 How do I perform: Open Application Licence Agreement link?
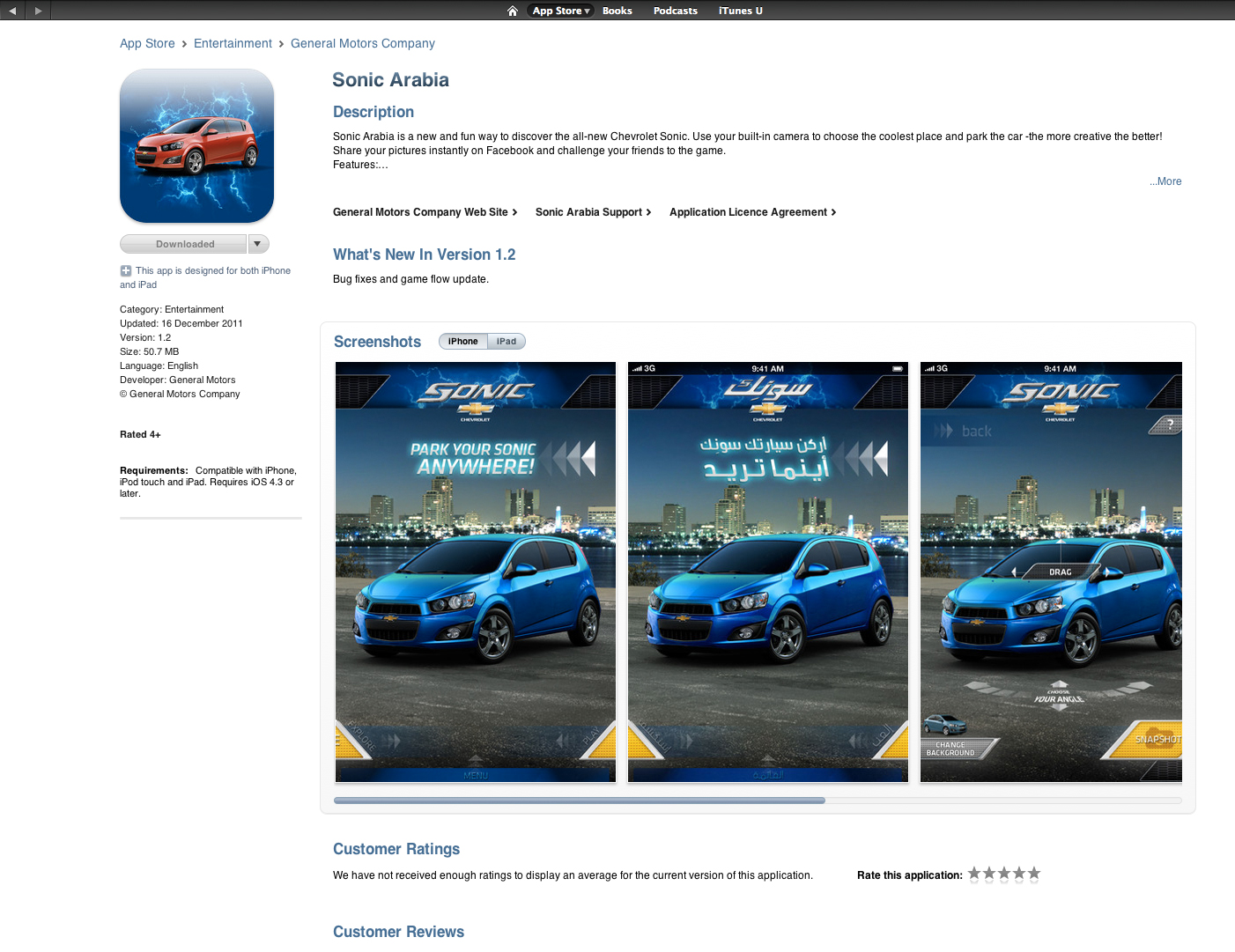click(x=752, y=212)
